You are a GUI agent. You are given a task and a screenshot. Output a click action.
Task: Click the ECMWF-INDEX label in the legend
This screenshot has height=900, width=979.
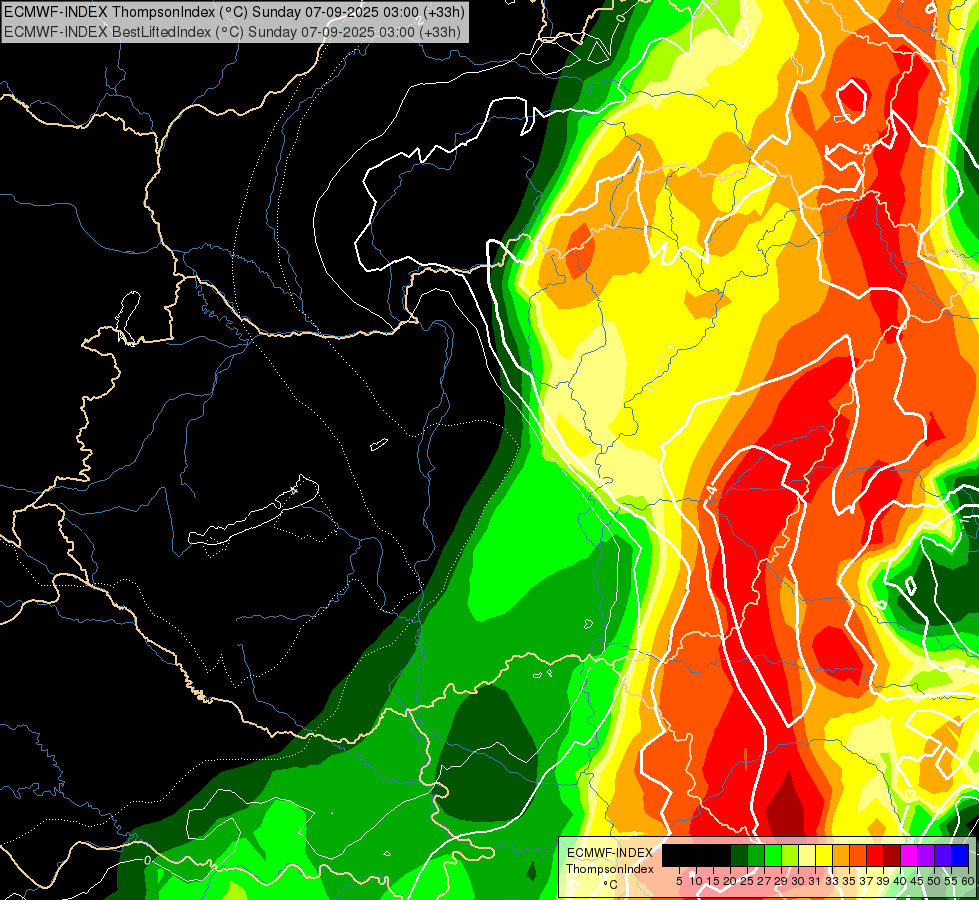point(610,853)
